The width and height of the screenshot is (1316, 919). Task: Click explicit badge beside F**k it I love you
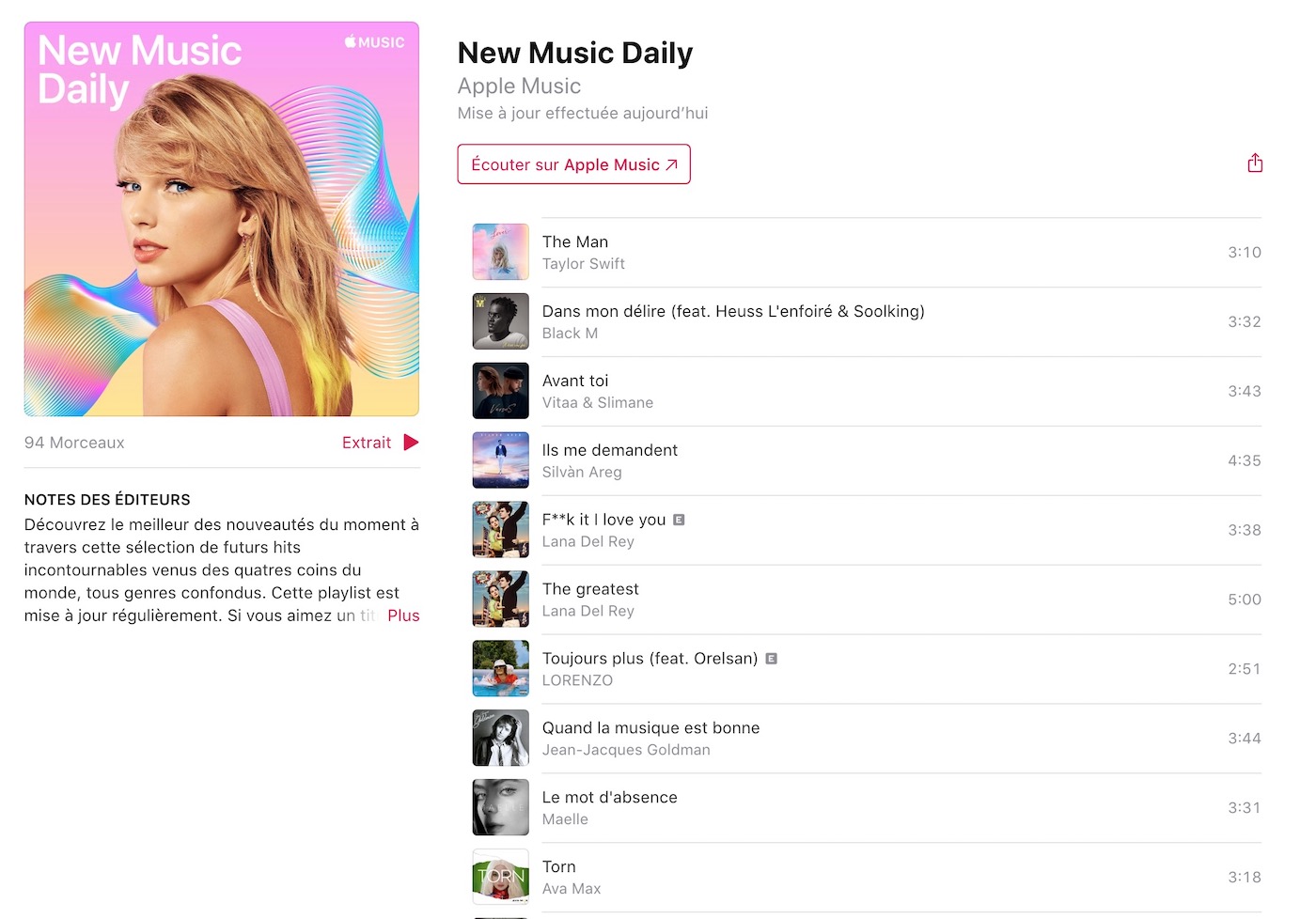pyautogui.click(x=679, y=520)
